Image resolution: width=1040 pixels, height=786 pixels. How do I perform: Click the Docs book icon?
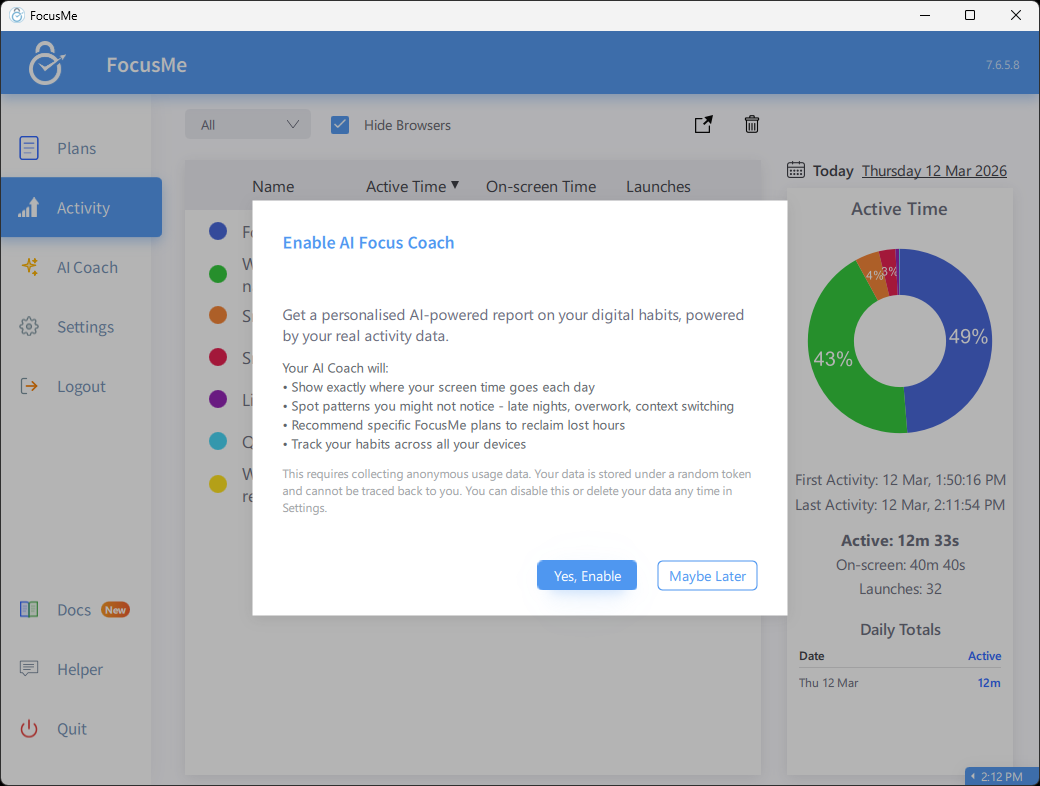[29, 610]
